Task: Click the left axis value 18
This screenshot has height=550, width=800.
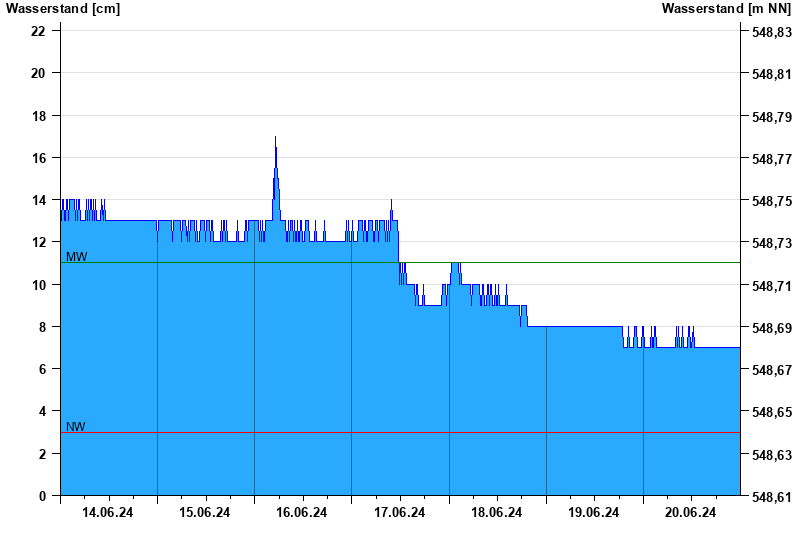Action: point(38,116)
